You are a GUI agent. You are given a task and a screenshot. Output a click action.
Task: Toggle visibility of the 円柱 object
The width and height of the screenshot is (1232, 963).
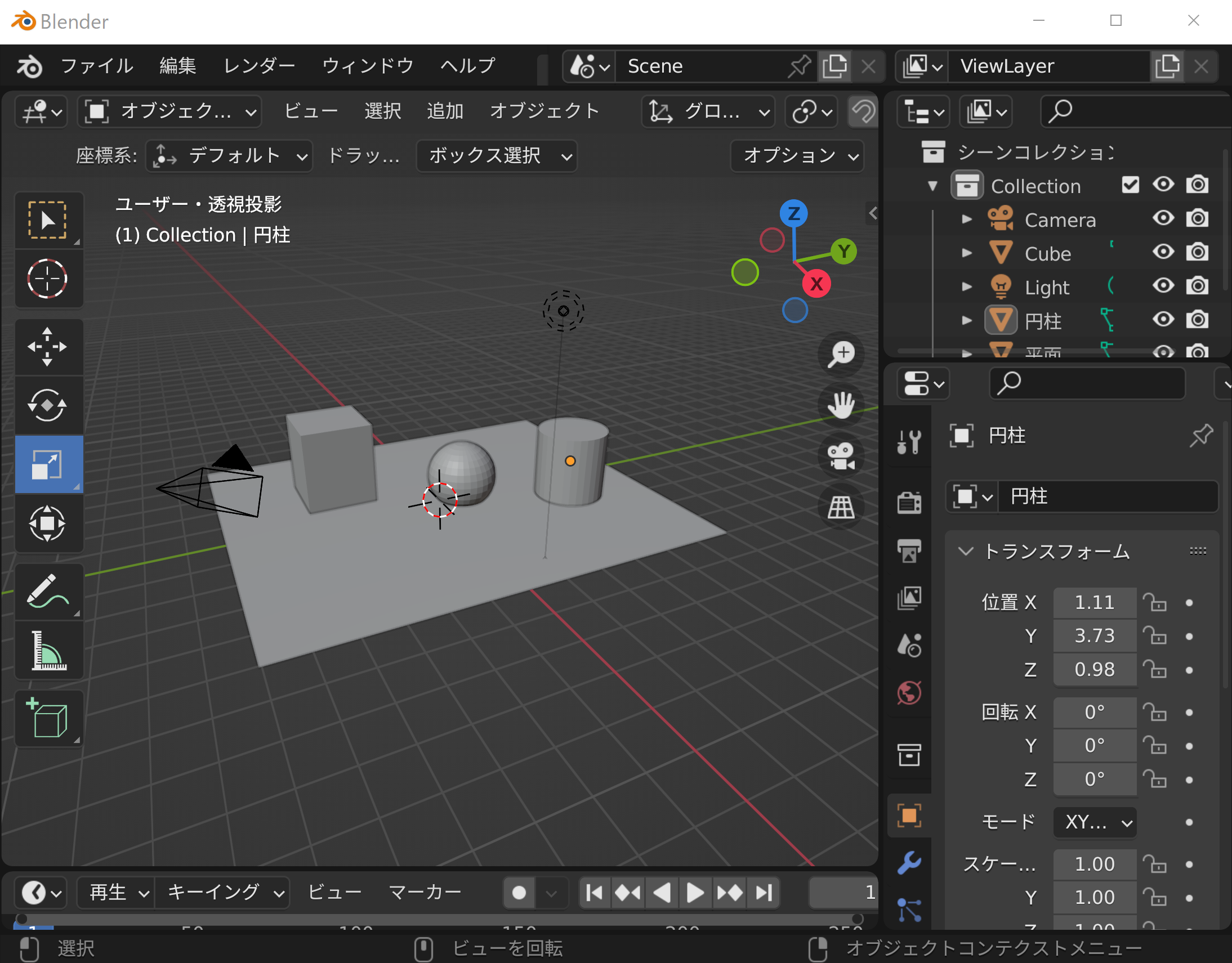coord(1162,319)
